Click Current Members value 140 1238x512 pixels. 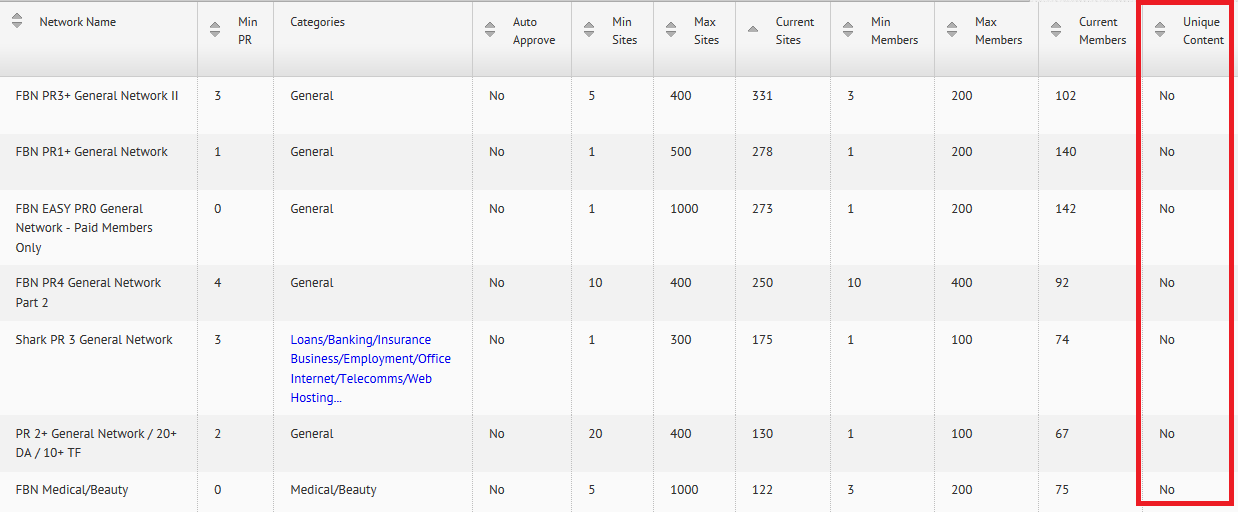click(x=1066, y=152)
